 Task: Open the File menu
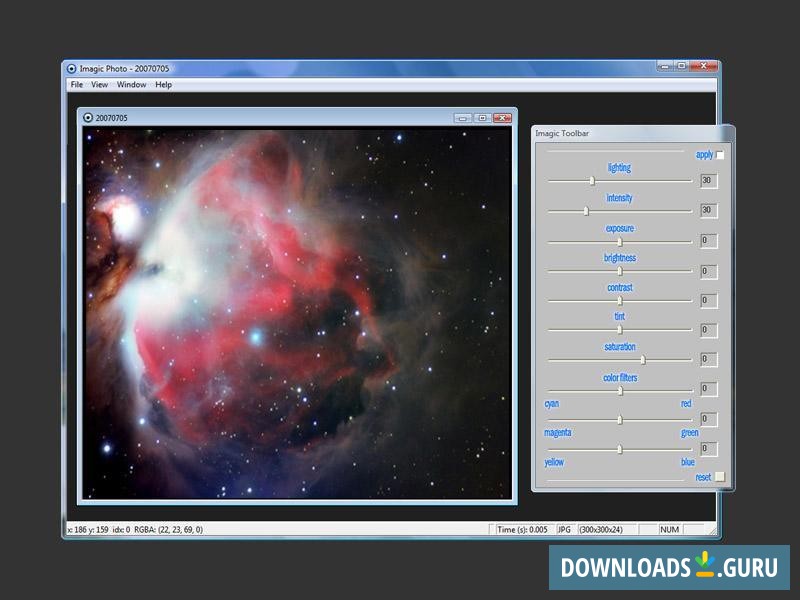pyautogui.click(x=77, y=85)
